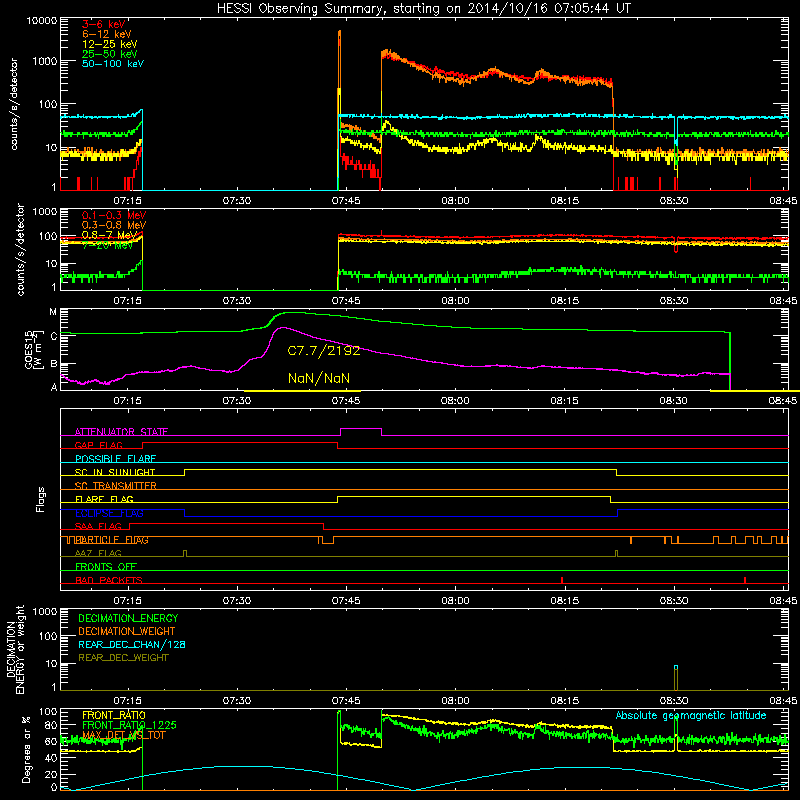The height and width of the screenshot is (800, 800).
Task: Select the FRONT_RATIO_1225 legend label
Action: (x=129, y=726)
